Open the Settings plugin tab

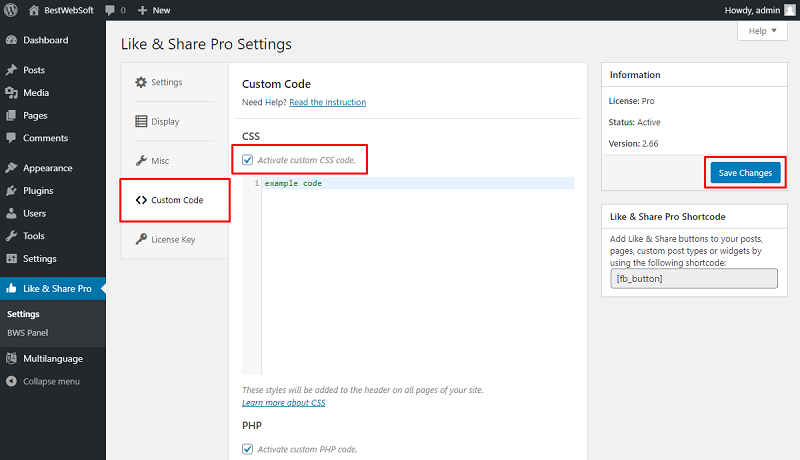[x=174, y=82]
